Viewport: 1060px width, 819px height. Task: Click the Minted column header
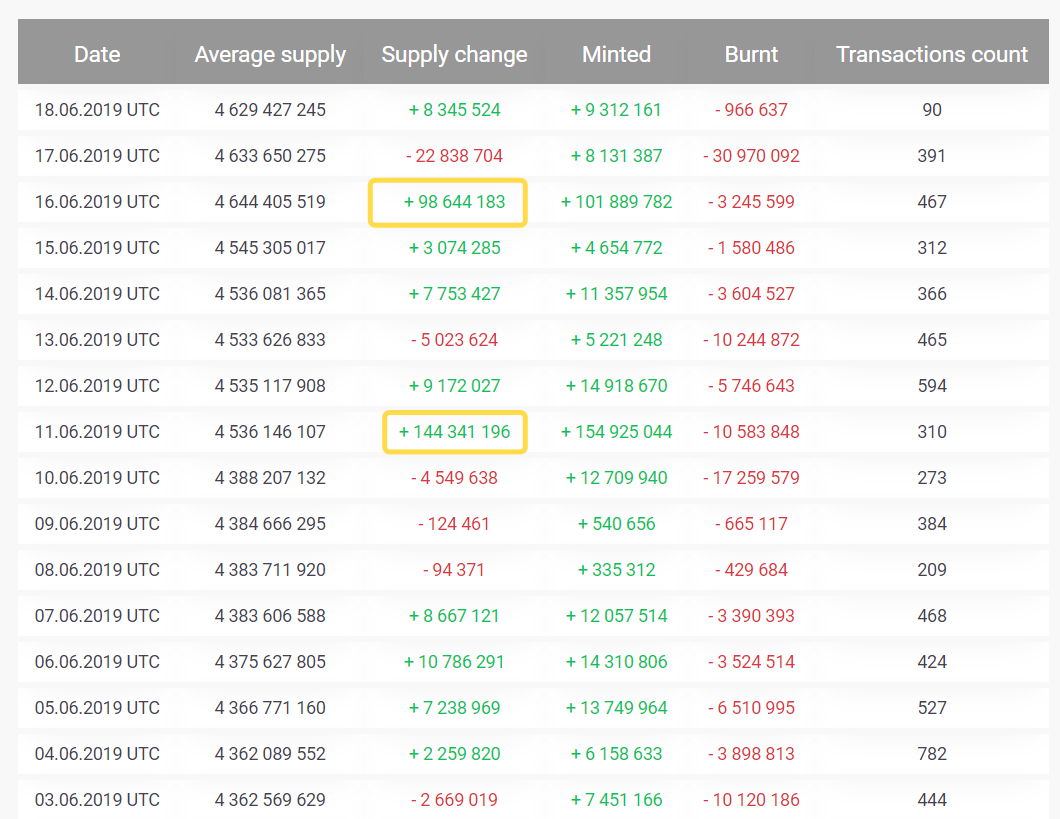(x=617, y=54)
